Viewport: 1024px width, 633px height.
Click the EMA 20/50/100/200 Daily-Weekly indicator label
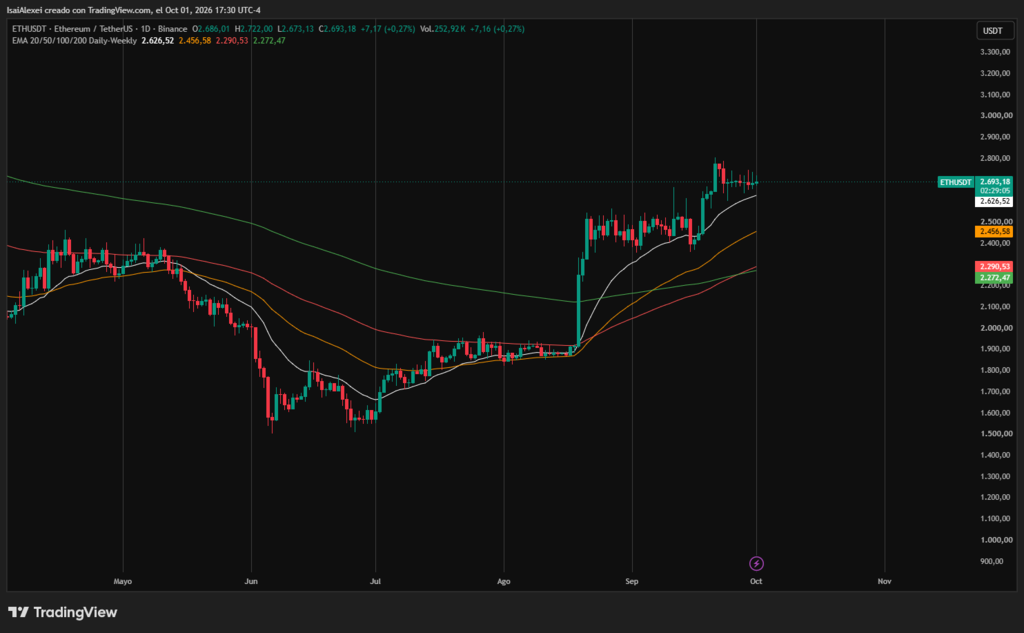(x=74, y=41)
